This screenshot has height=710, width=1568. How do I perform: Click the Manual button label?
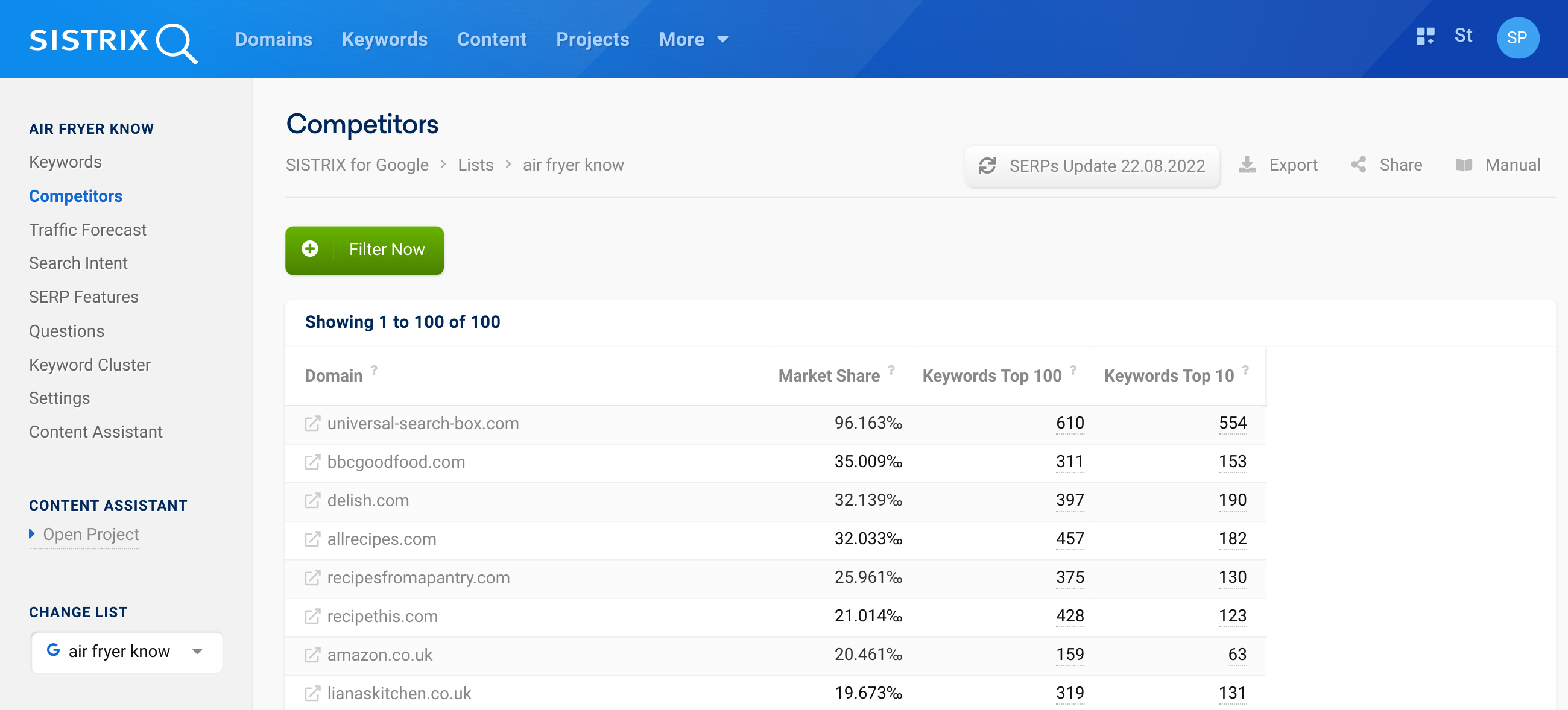click(1513, 165)
